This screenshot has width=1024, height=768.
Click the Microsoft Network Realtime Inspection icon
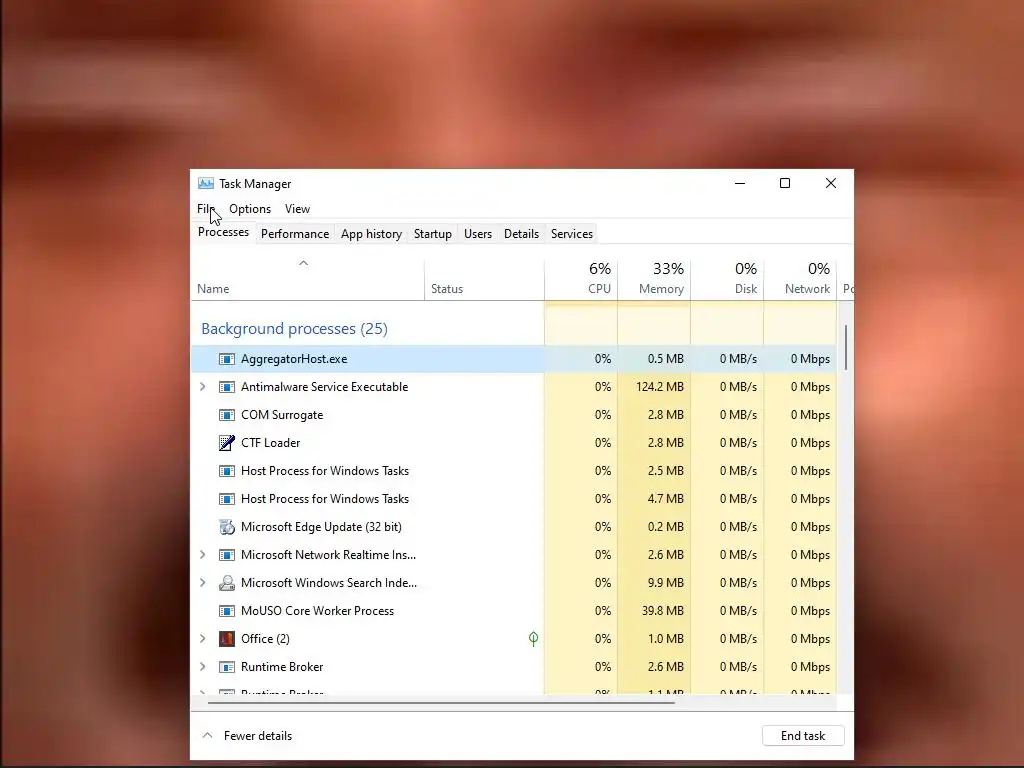(x=227, y=555)
